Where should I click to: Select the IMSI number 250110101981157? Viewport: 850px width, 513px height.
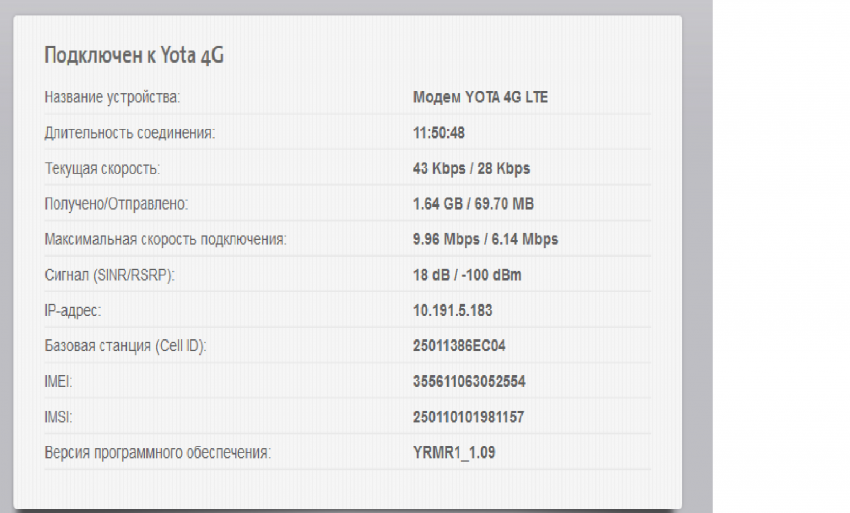(469, 417)
